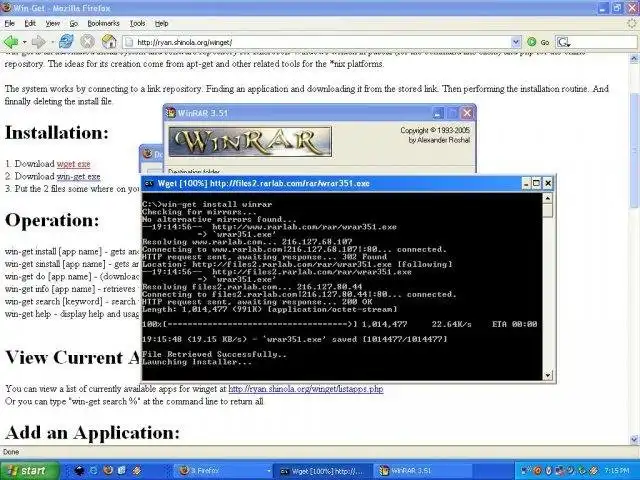Click the address bar URL field
Screen dimensions: 640x480
(x=317, y=42)
